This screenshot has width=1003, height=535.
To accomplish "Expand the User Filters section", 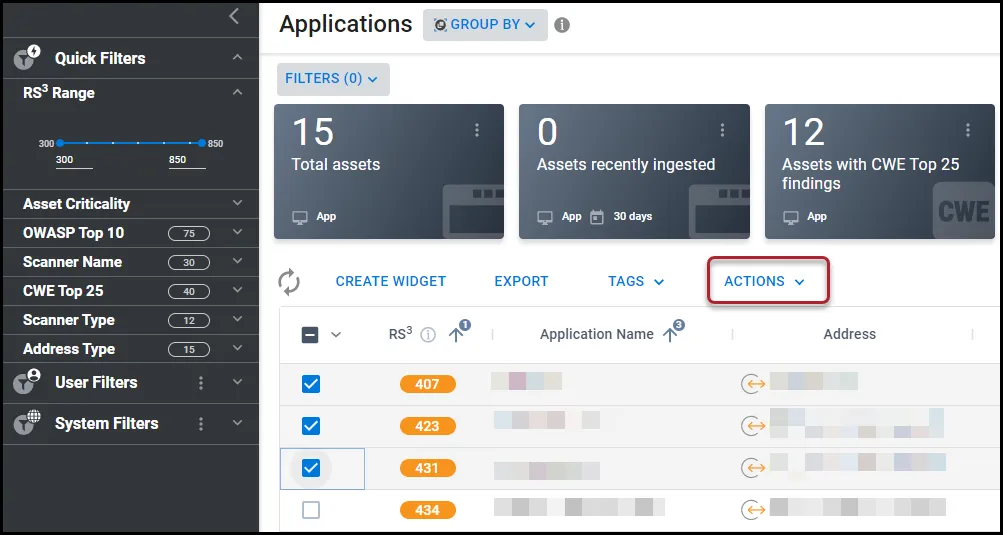I will (x=237, y=382).
